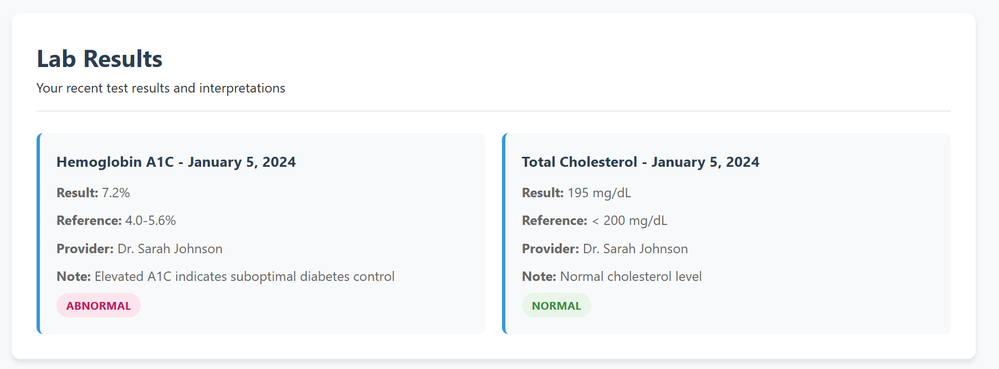Click the Result label in A1C card
999x369 pixels.
78,193
